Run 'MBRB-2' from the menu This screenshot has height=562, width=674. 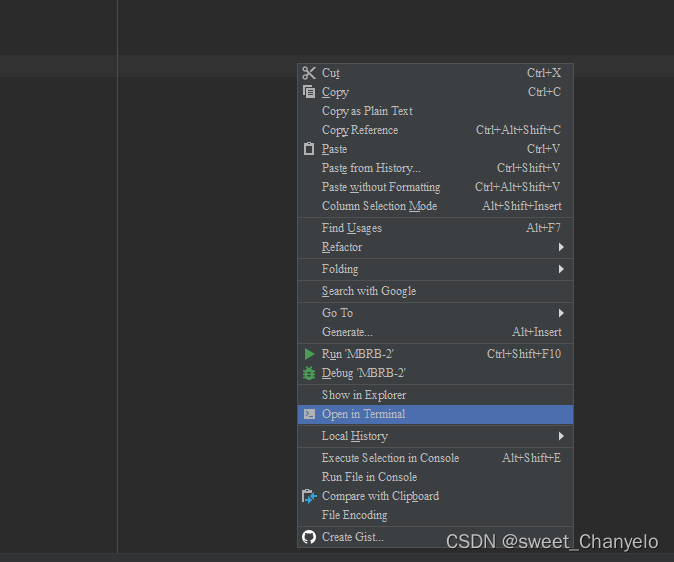(435, 354)
